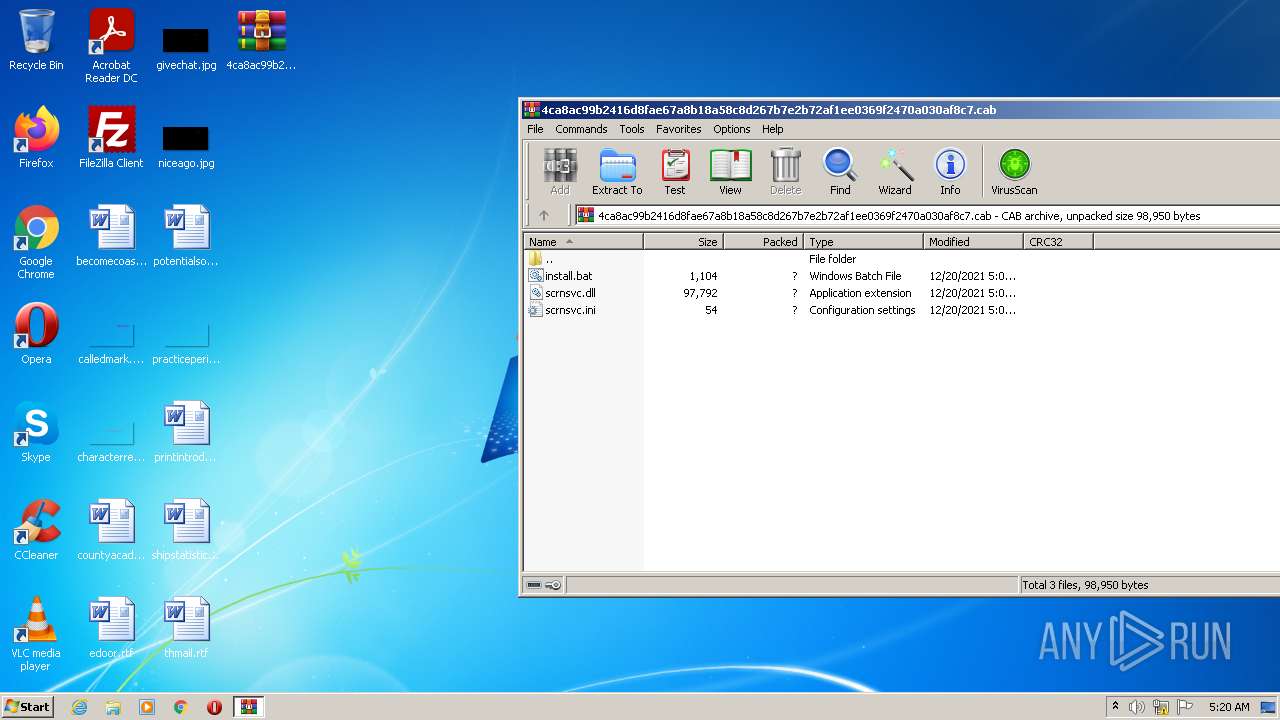Sort file list by Size column
This screenshot has width=1280, height=720.
coord(683,242)
